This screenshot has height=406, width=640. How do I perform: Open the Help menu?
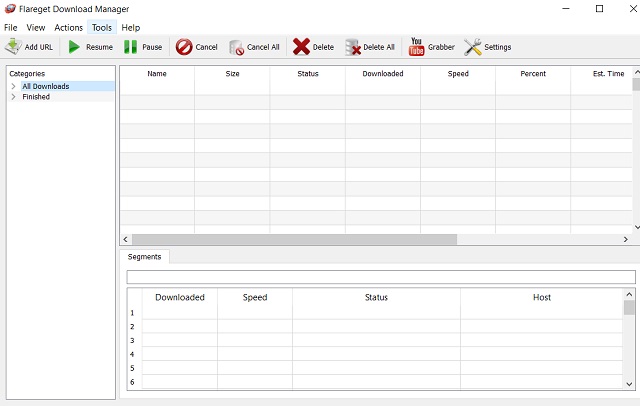[x=131, y=27]
